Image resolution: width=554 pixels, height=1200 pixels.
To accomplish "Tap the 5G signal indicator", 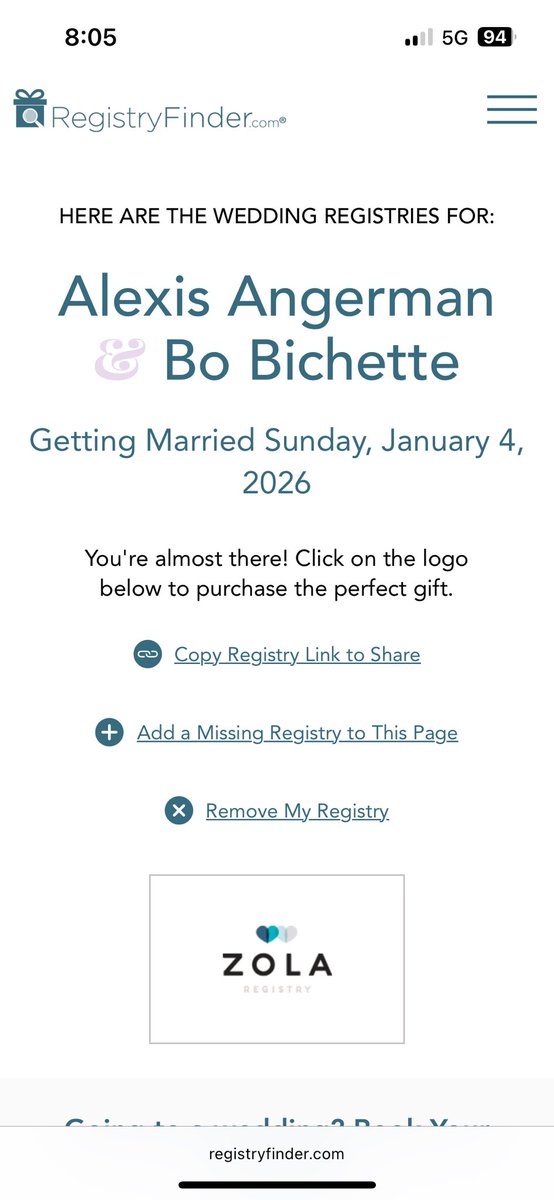I will [455, 38].
